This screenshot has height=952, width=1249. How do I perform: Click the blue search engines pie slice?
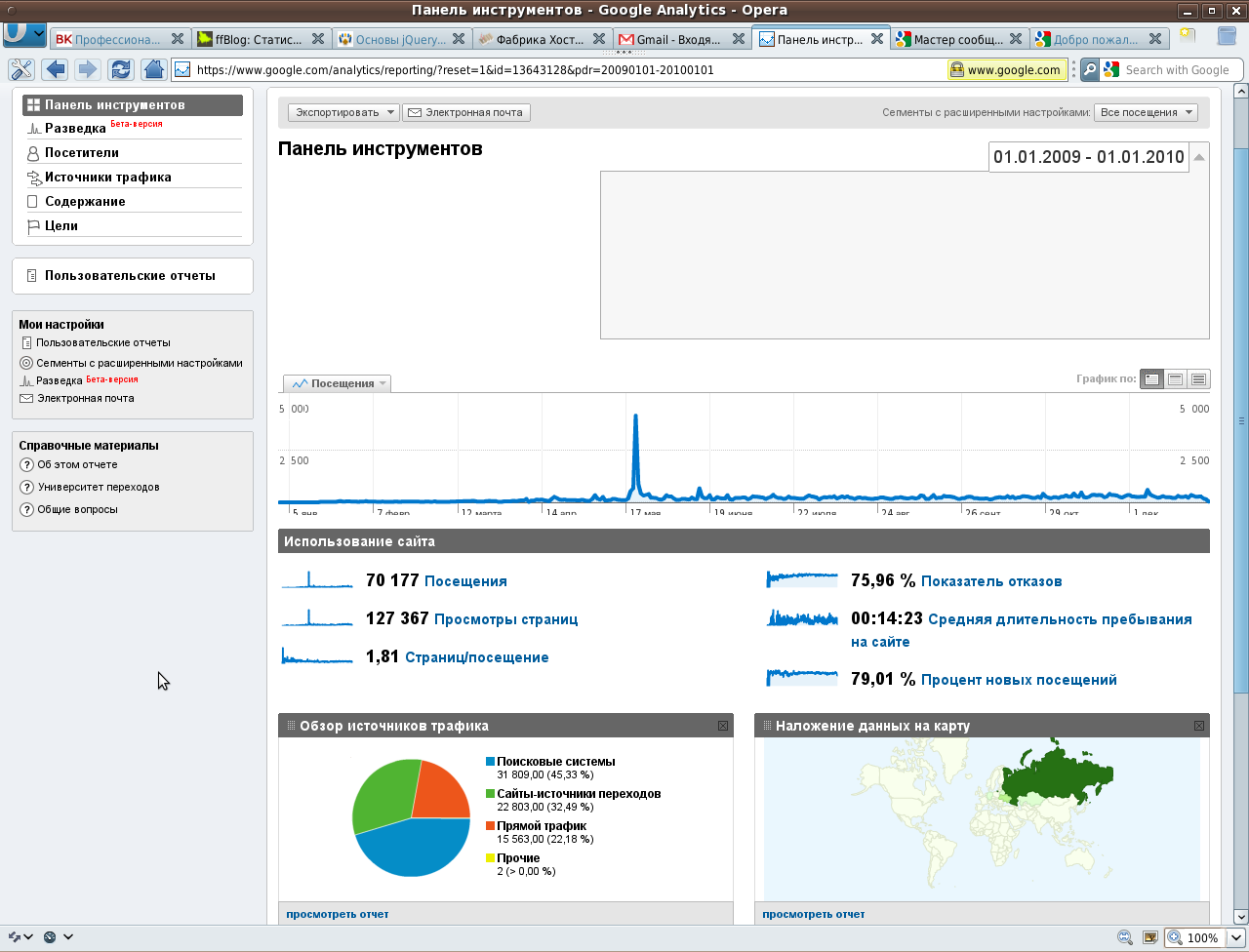pyautogui.click(x=415, y=849)
